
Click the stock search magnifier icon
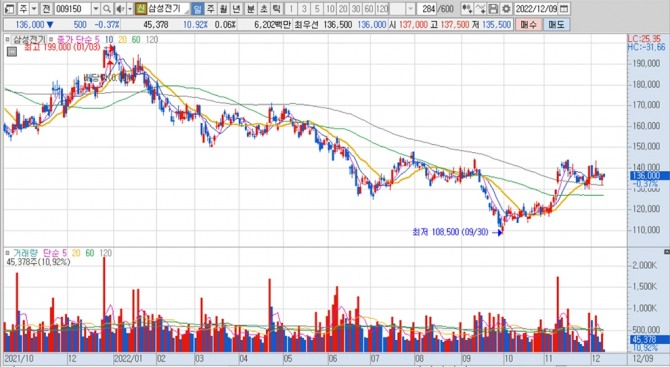tap(107, 9)
